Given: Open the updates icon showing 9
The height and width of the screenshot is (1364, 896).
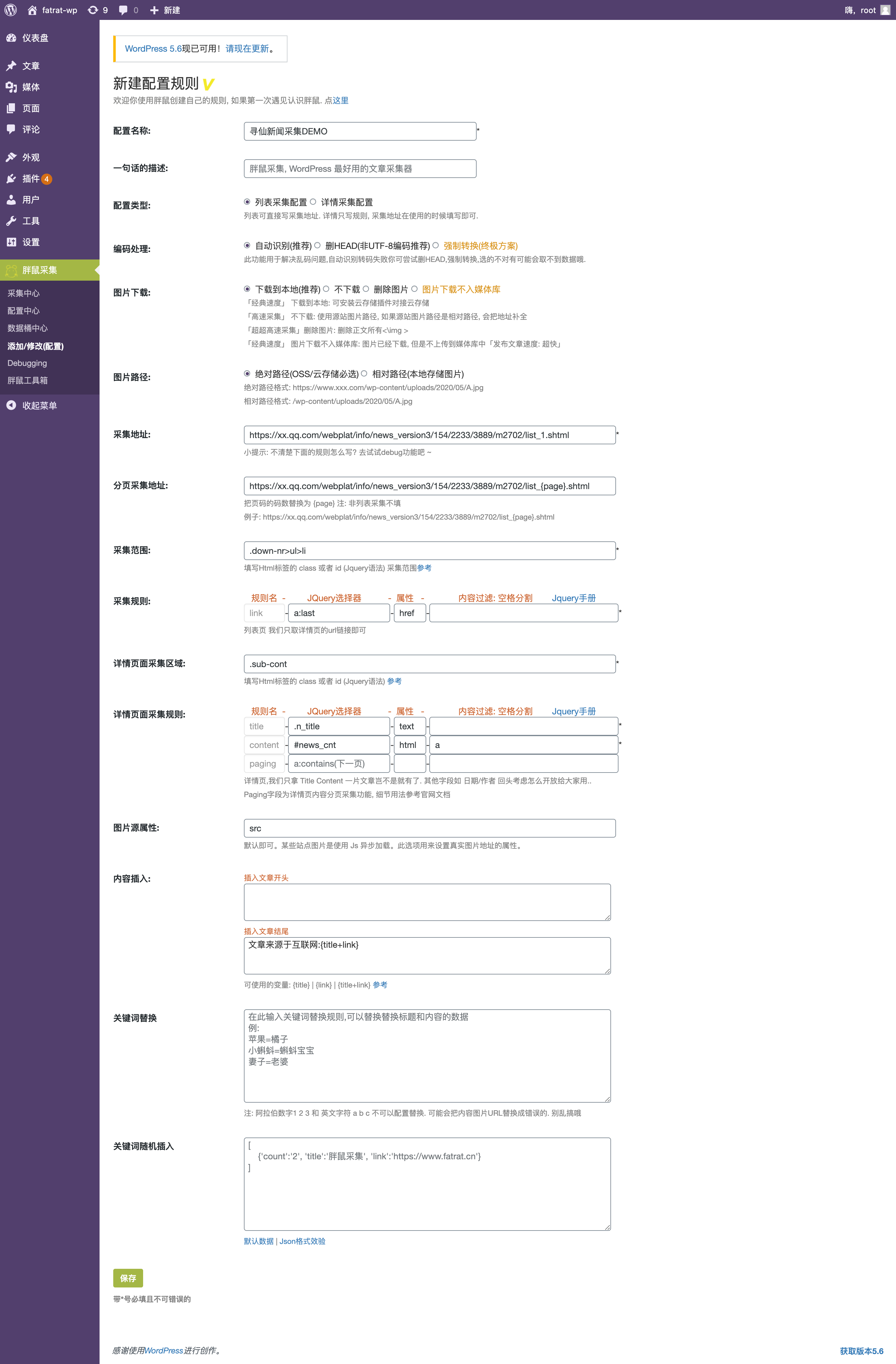Looking at the screenshot, I should coord(97,10).
